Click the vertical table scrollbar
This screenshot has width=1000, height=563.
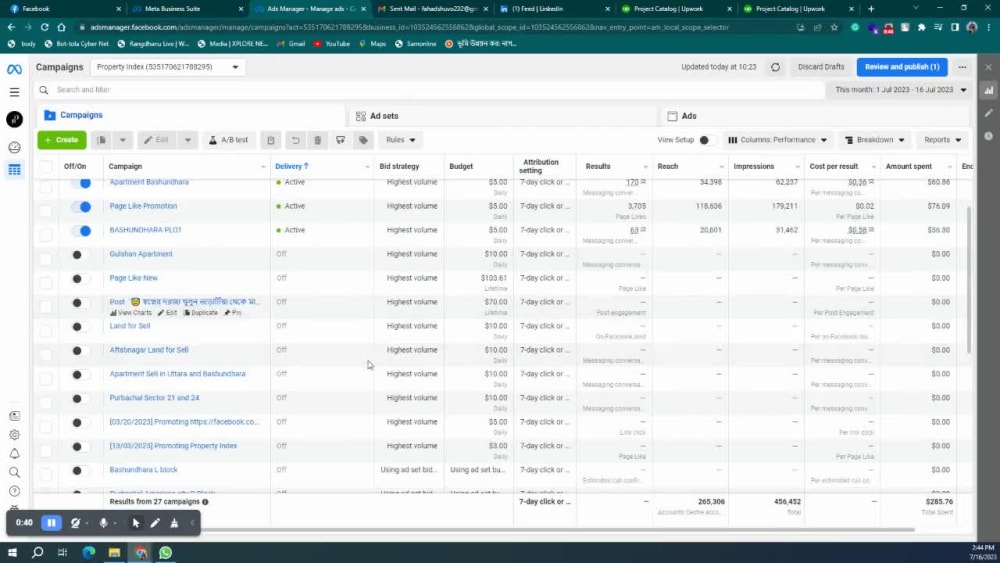969,280
